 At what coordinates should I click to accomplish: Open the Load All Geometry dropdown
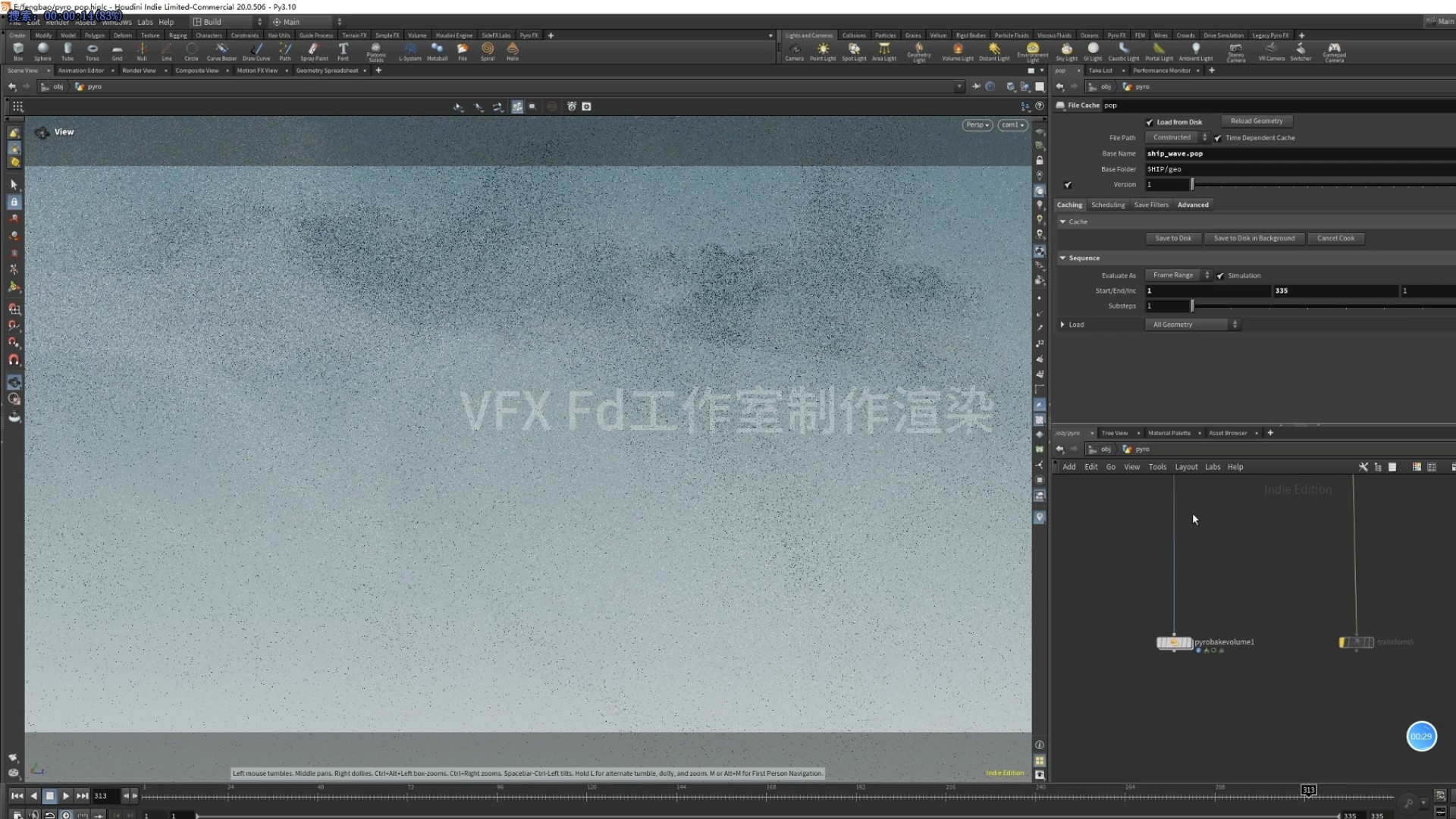(1191, 325)
